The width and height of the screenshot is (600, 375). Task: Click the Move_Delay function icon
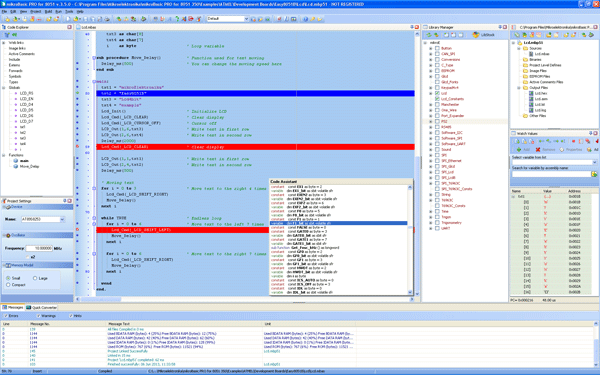click(16, 166)
